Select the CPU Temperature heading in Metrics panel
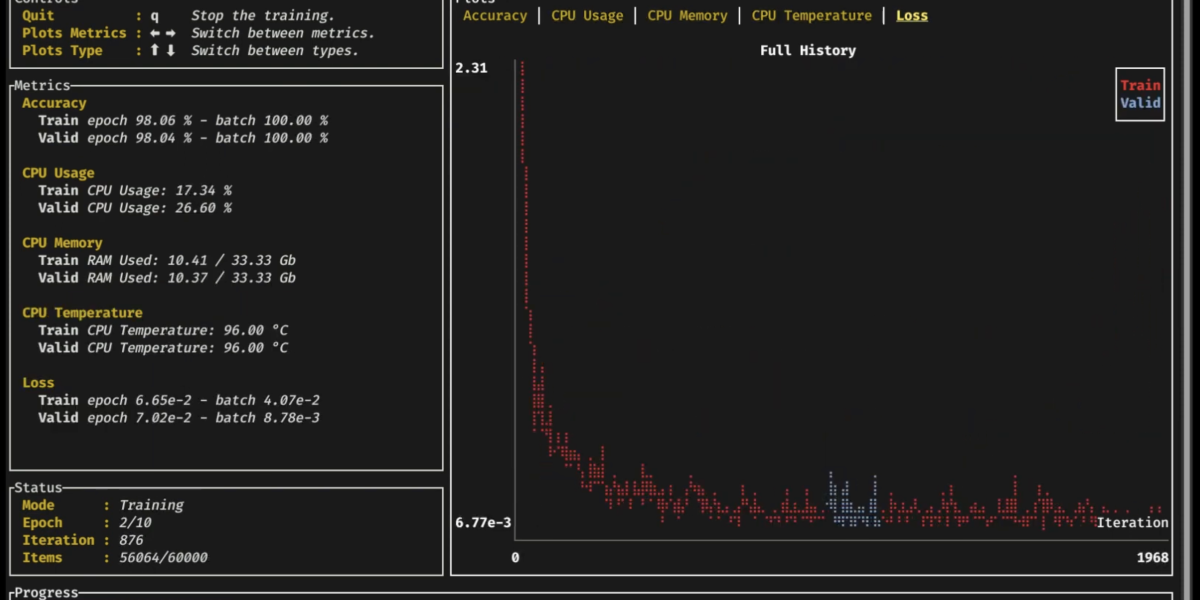Viewport: 1200px width, 600px height. [x=82, y=313]
